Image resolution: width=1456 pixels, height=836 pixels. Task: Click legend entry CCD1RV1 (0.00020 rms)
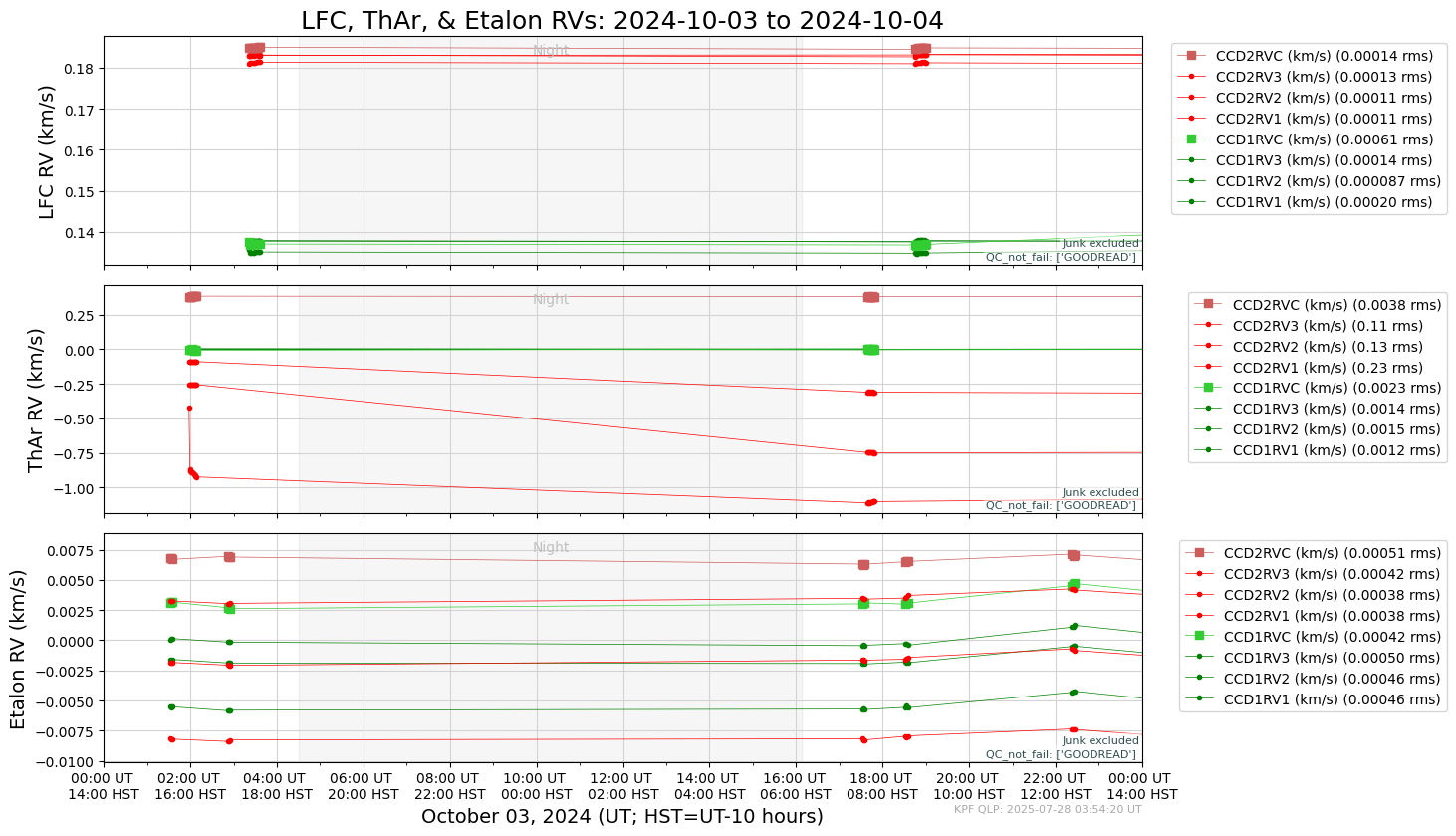coord(1307,202)
